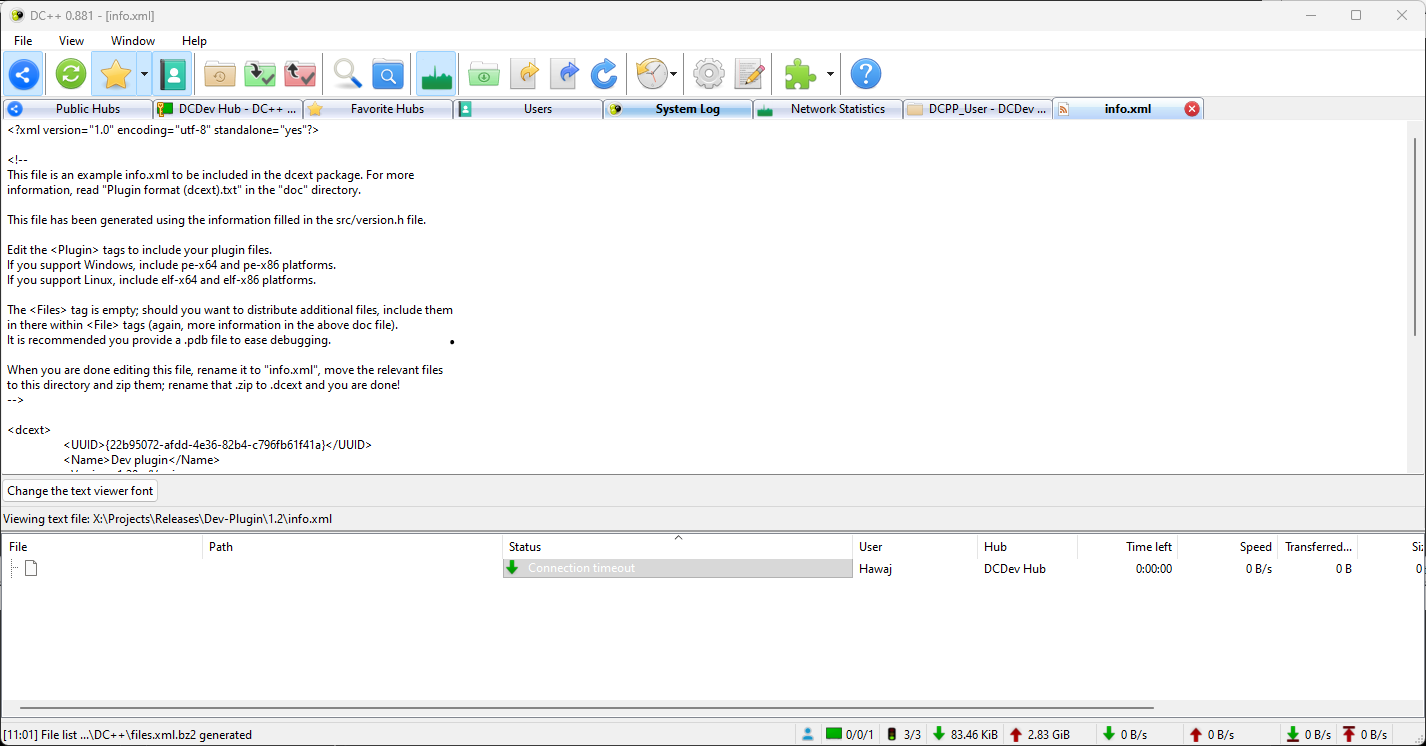Sort transfers by Speed column header
Screen dimensions: 1426x746
click(x=1227, y=547)
